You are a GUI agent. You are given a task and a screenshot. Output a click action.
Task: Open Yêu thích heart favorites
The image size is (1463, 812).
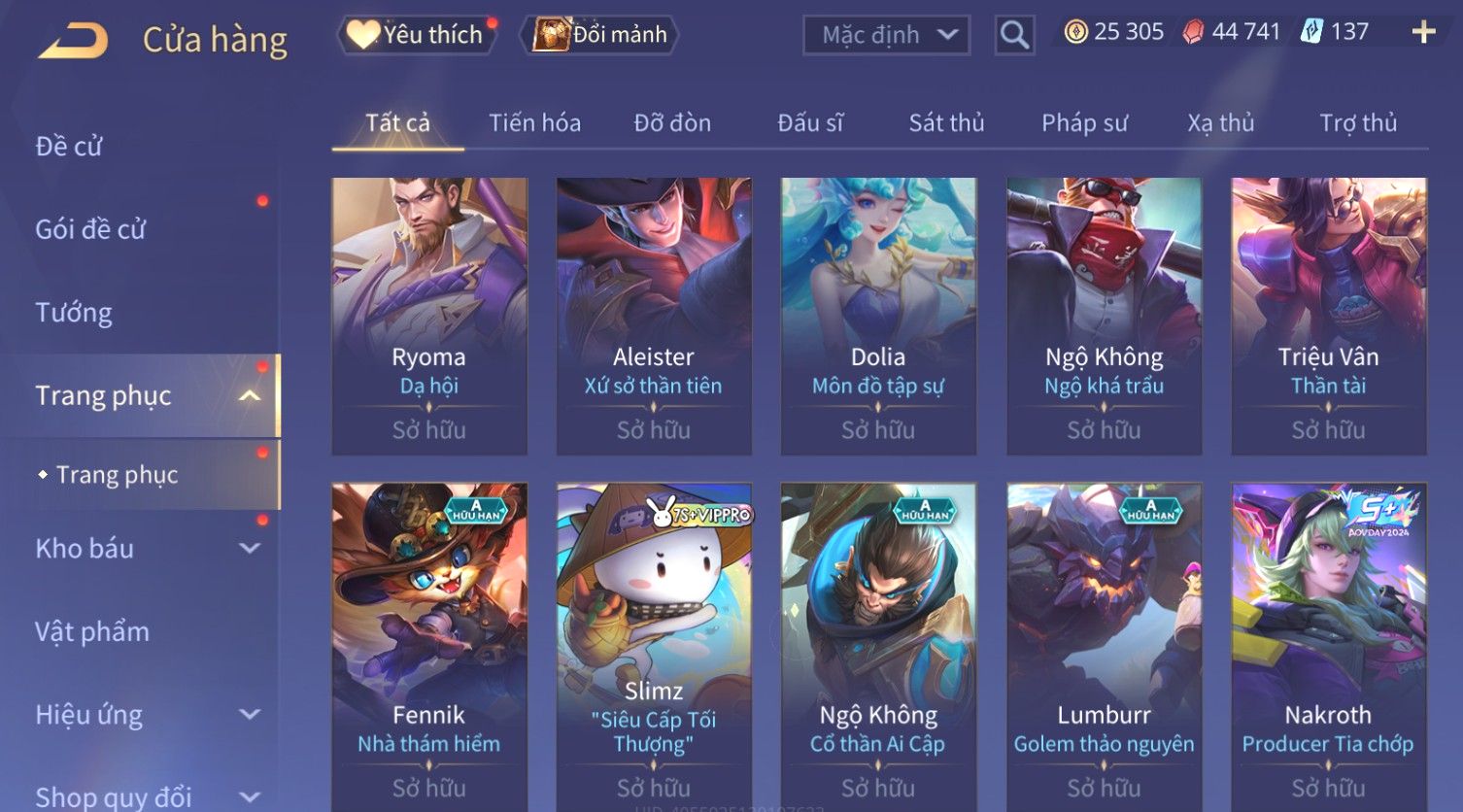416,35
